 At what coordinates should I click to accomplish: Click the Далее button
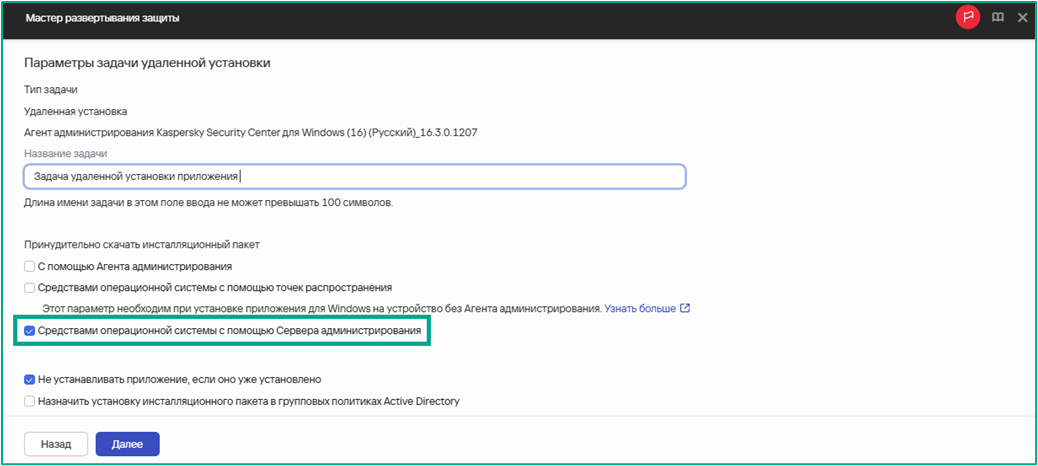pyautogui.click(x=128, y=444)
